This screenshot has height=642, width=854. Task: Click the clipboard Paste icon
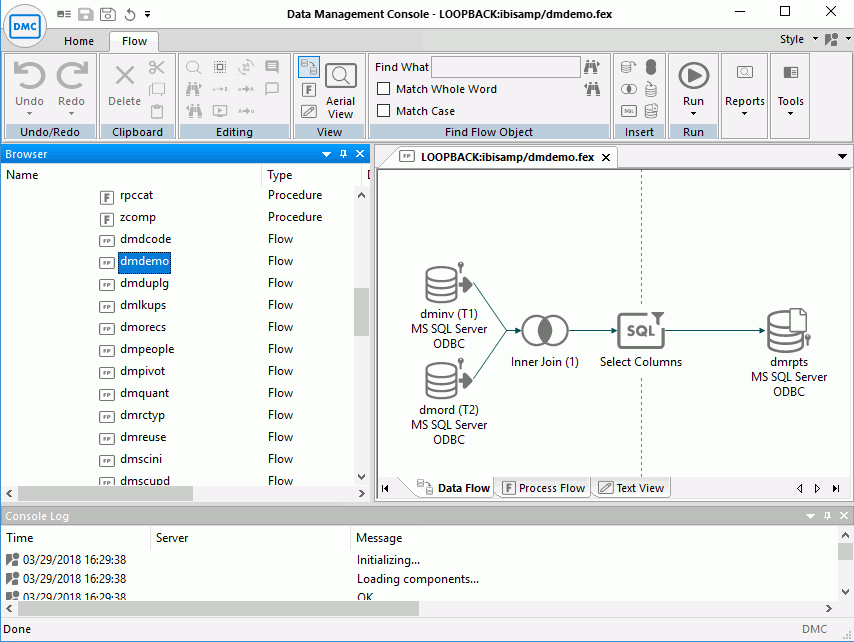(157, 111)
